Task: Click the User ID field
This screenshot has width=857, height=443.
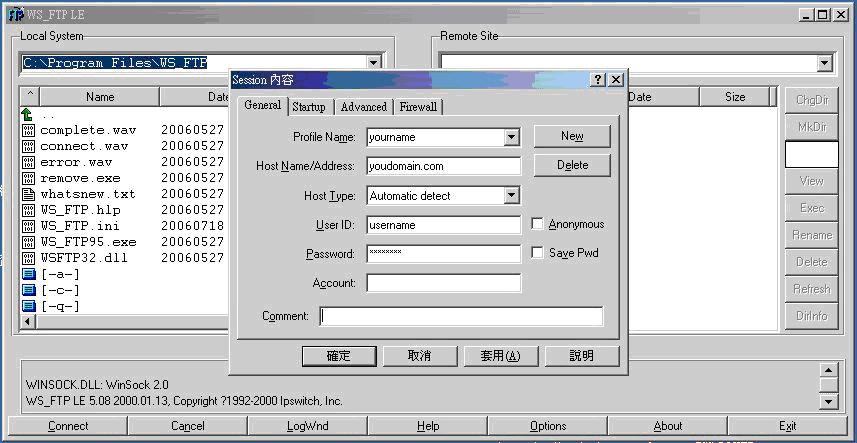Action: (x=444, y=225)
